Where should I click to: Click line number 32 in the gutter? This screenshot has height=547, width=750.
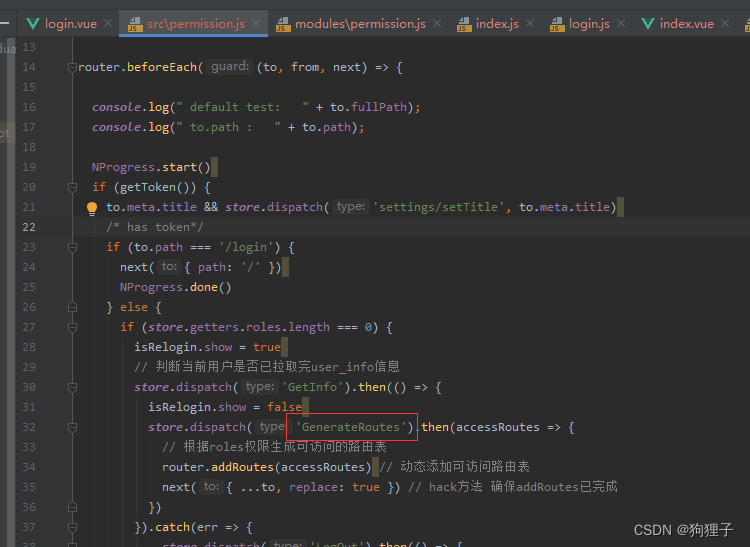29,427
